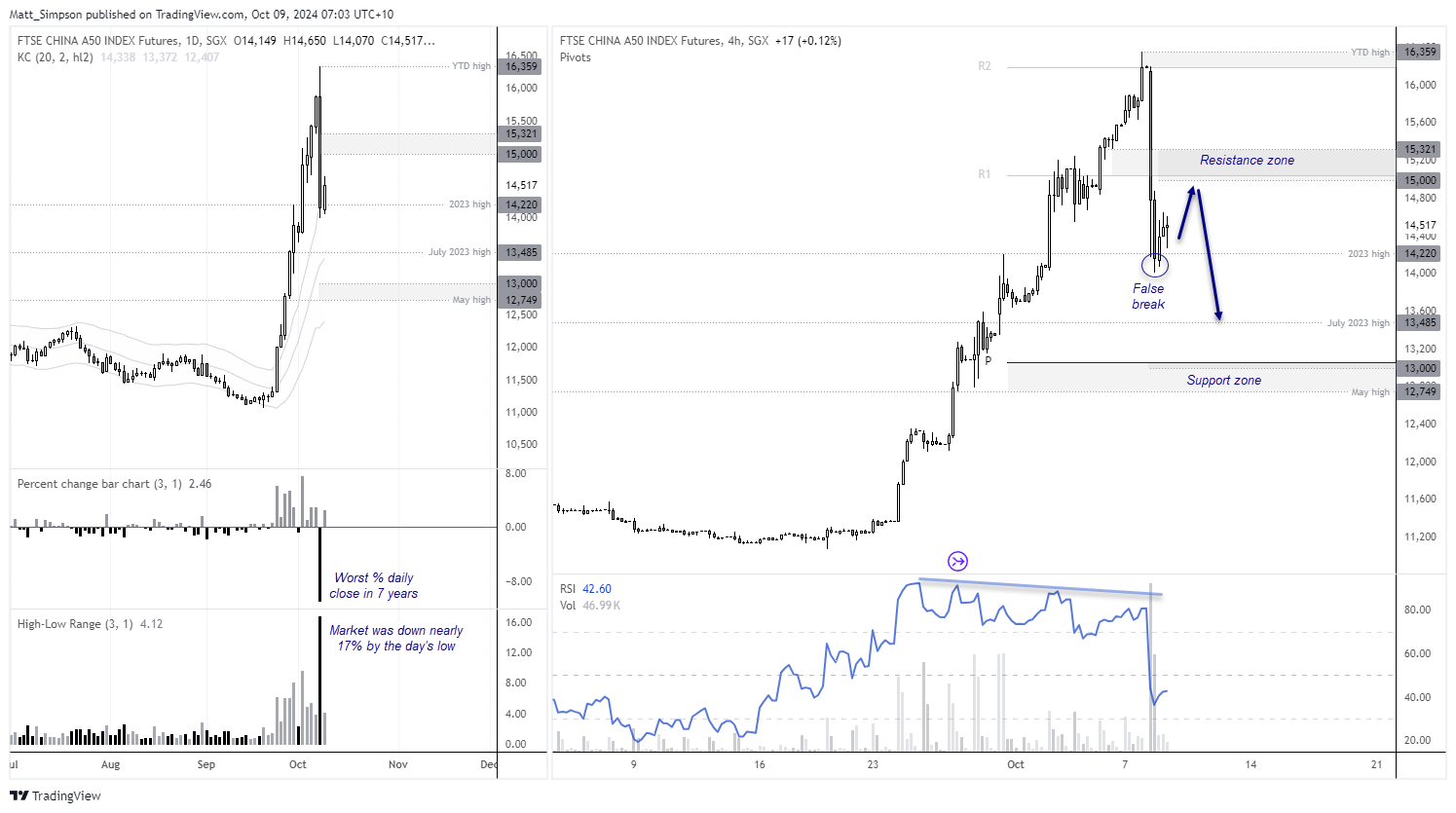Click the 'Market was down nearly 17%' note
Image resolution: width=1456 pixels, height=813 pixels.
pyautogui.click(x=396, y=638)
